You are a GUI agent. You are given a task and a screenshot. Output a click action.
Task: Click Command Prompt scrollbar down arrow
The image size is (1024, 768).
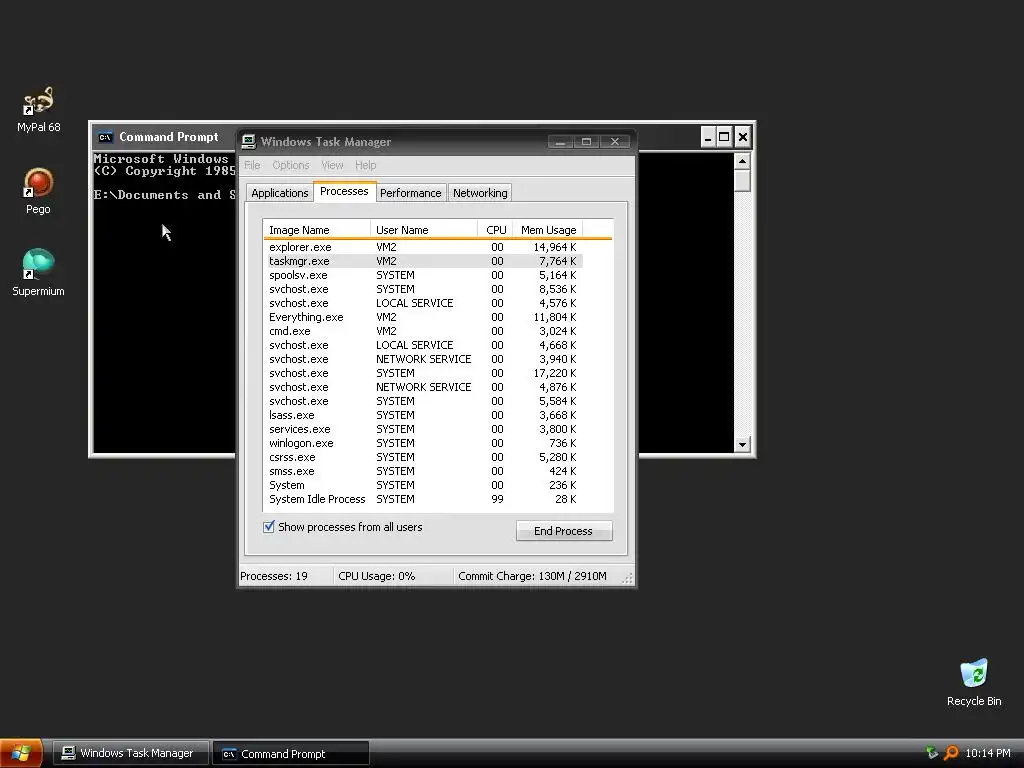point(743,445)
